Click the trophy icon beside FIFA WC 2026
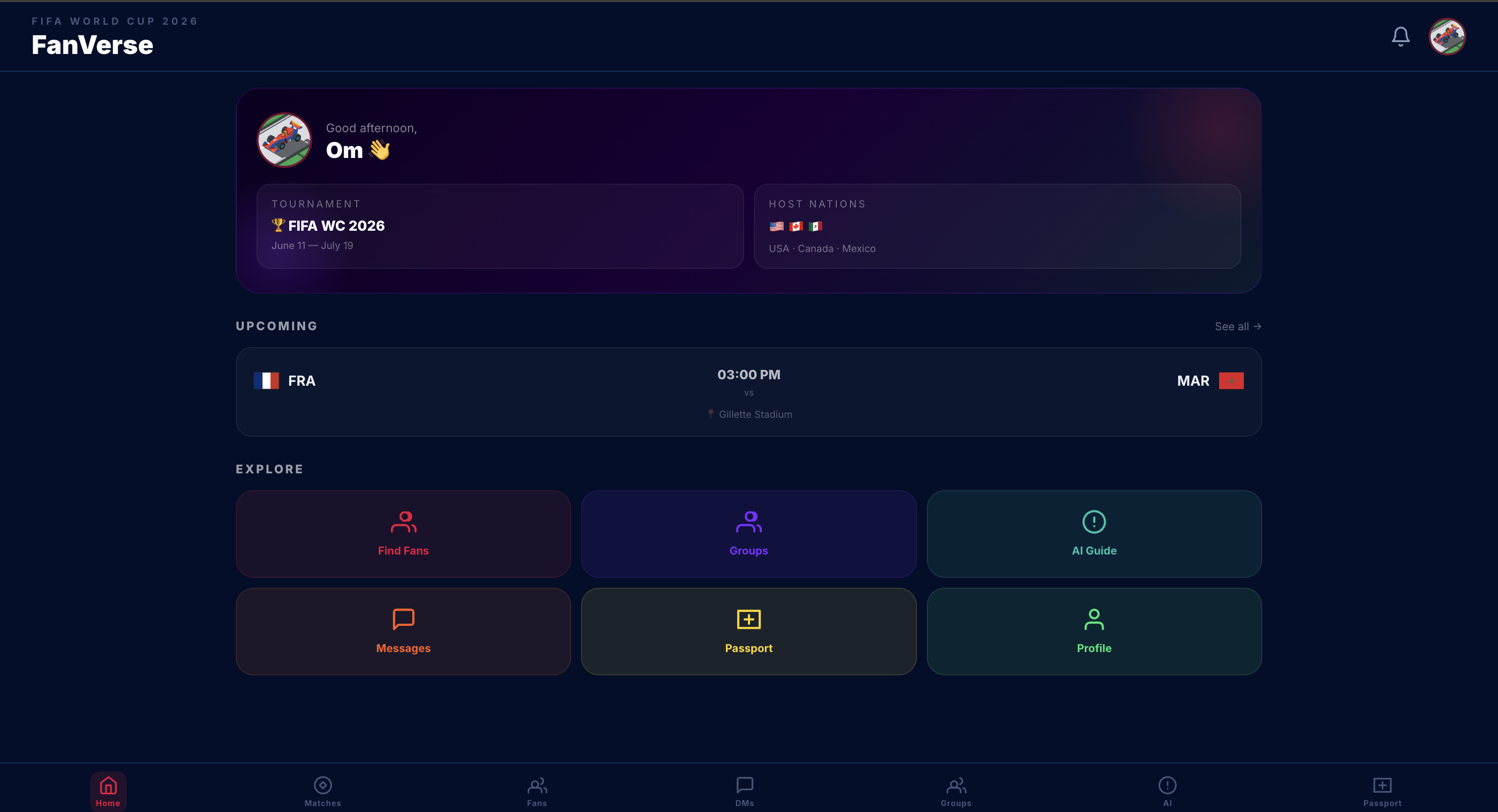Image resolution: width=1498 pixels, height=812 pixels. pos(278,225)
